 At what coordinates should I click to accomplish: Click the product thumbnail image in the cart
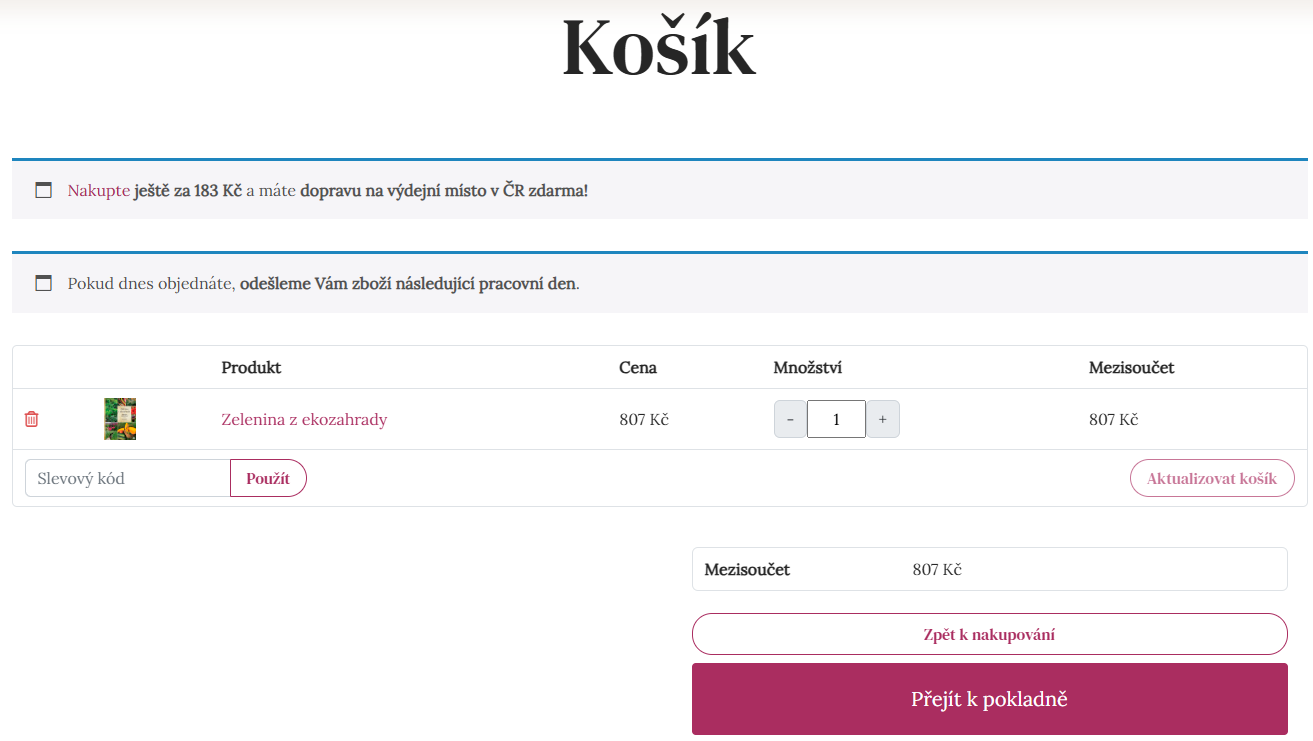coord(119,418)
